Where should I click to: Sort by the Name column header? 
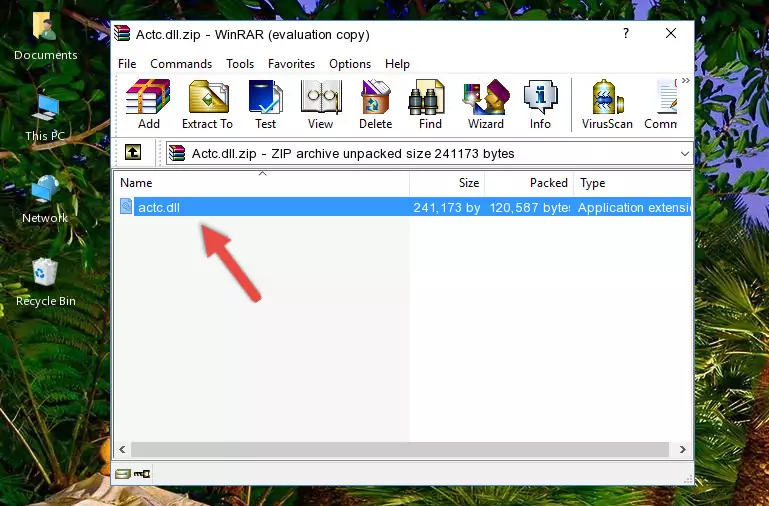[262, 183]
